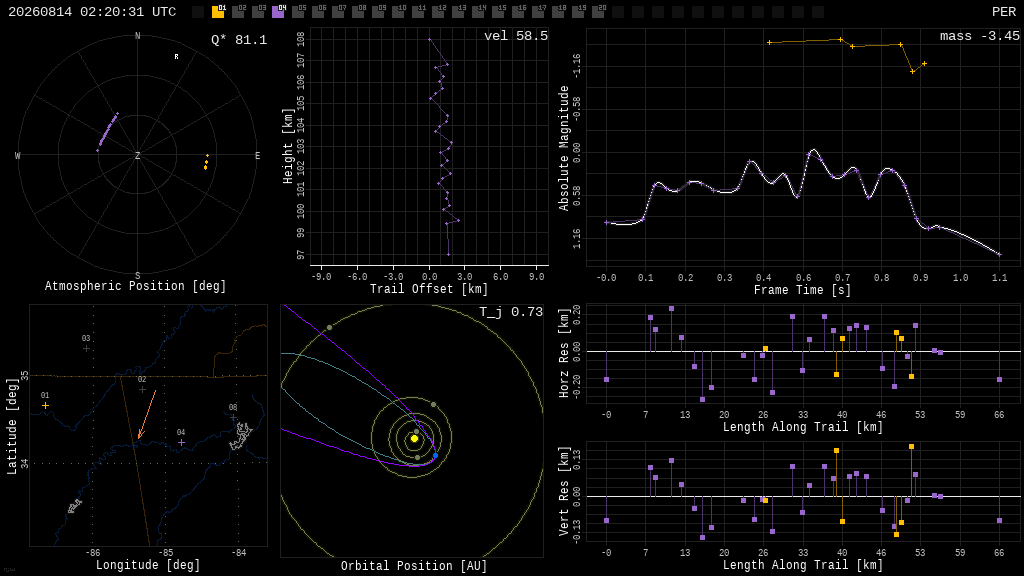Click the Atmospheric Position [deg] axis title

point(135,286)
